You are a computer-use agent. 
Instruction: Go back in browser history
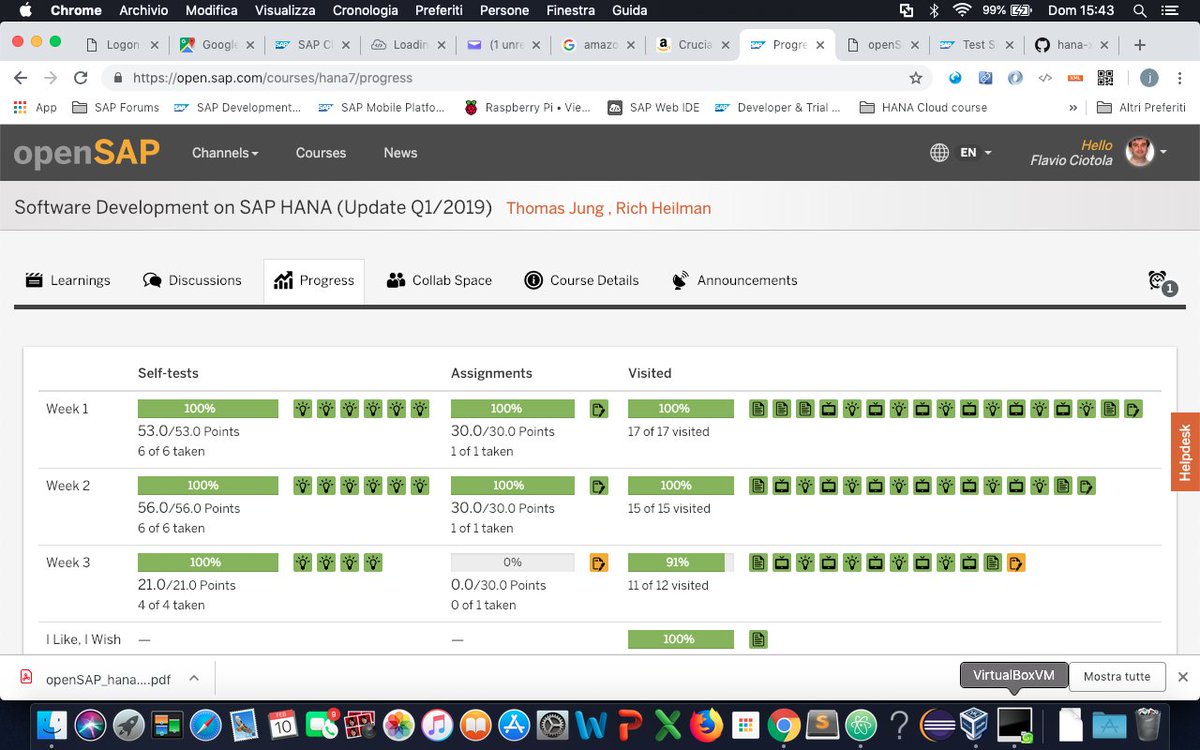(x=21, y=78)
